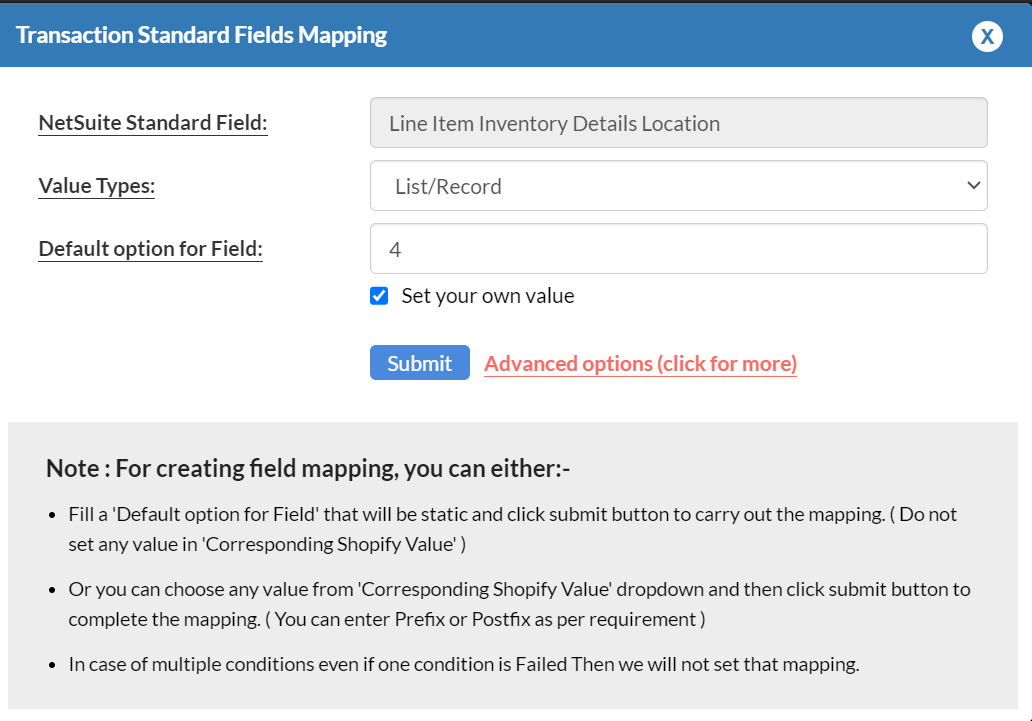Click the NetSuite Standard Field label
The image size is (1032, 721).
coord(152,122)
